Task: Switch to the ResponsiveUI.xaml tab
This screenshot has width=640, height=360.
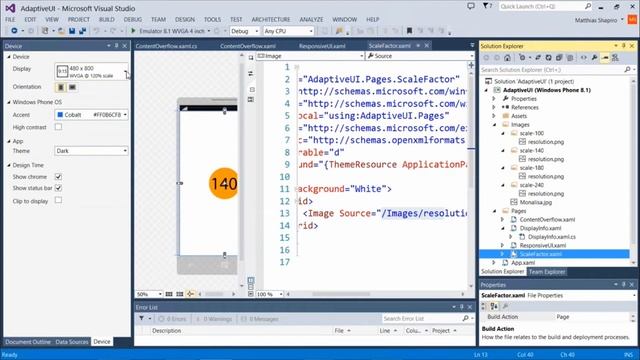Action: click(322, 46)
